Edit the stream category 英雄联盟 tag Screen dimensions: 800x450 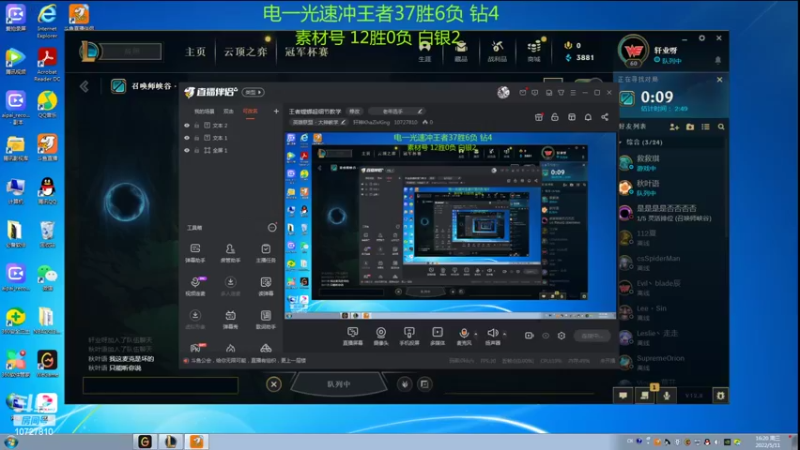tap(319, 122)
